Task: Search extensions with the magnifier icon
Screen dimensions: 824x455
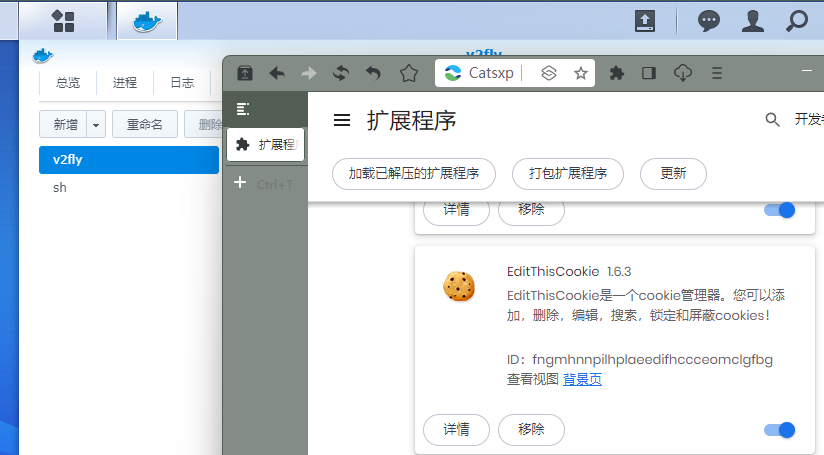Action: click(x=772, y=120)
